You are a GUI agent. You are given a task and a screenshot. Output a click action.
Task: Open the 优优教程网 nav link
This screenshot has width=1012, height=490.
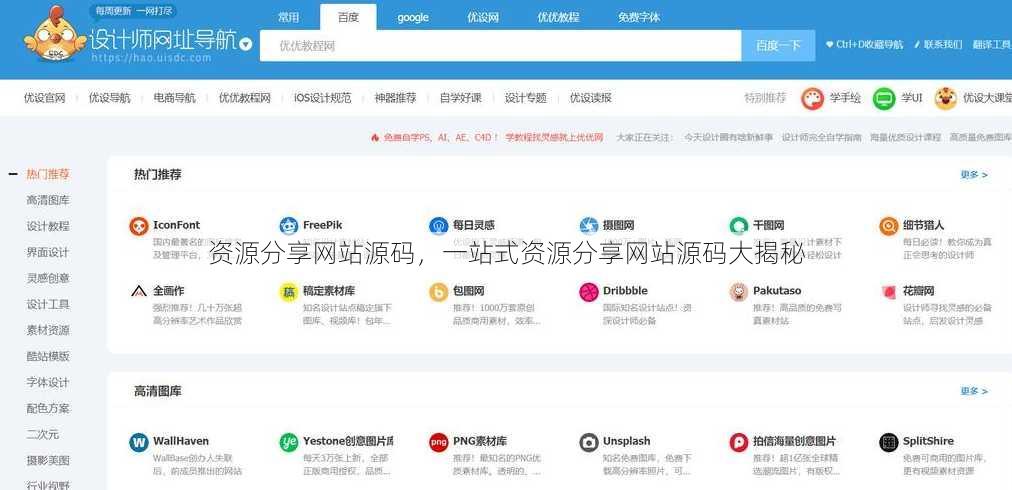coord(245,98)
